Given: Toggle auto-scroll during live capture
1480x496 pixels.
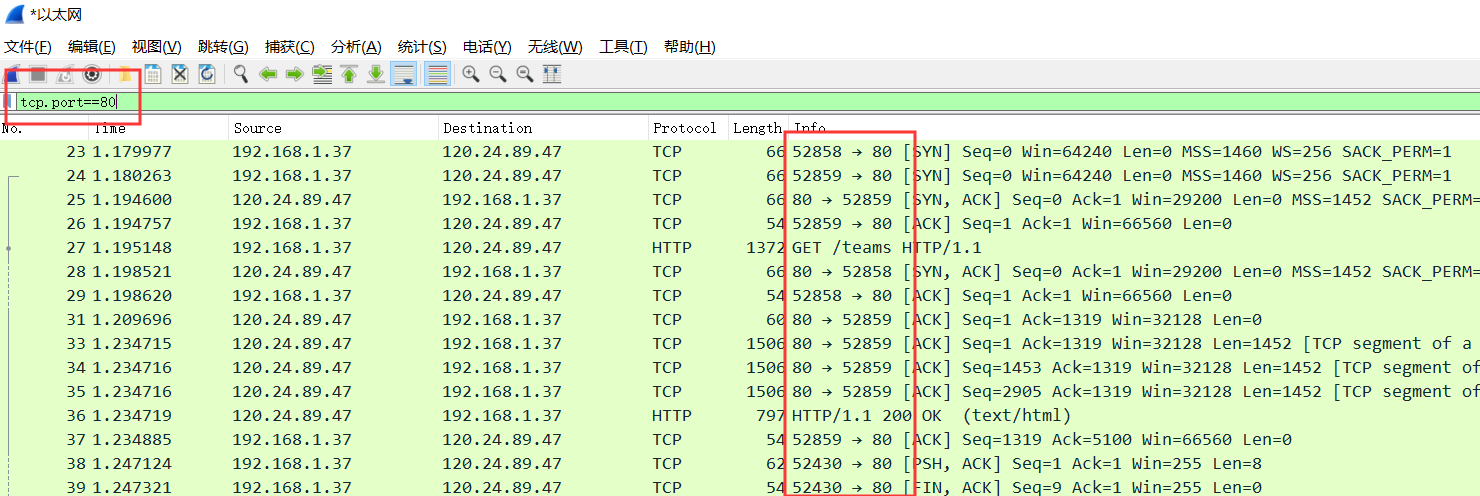Looking at the screenshot, I should [x=404, y=74].
